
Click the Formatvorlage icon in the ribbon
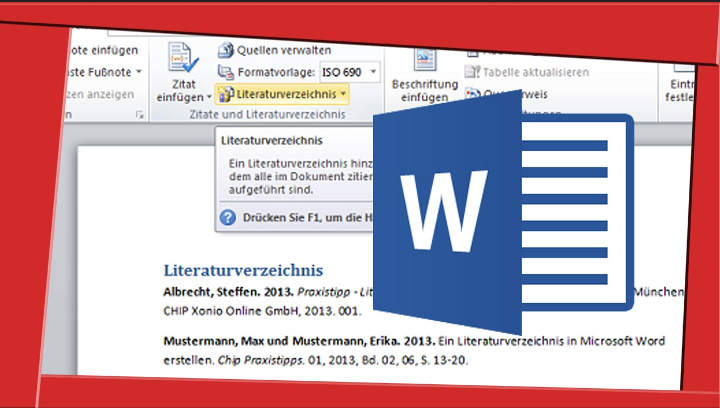(226, 72)
